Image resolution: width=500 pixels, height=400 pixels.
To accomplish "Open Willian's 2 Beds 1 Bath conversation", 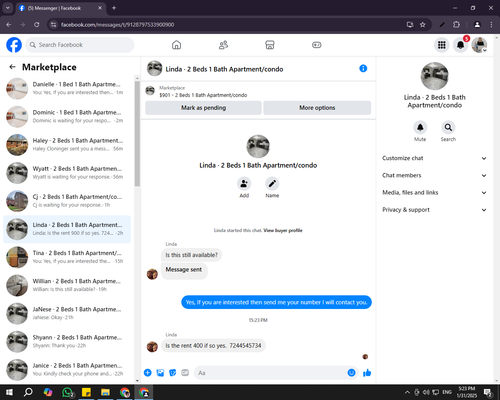I will [67, 285].
